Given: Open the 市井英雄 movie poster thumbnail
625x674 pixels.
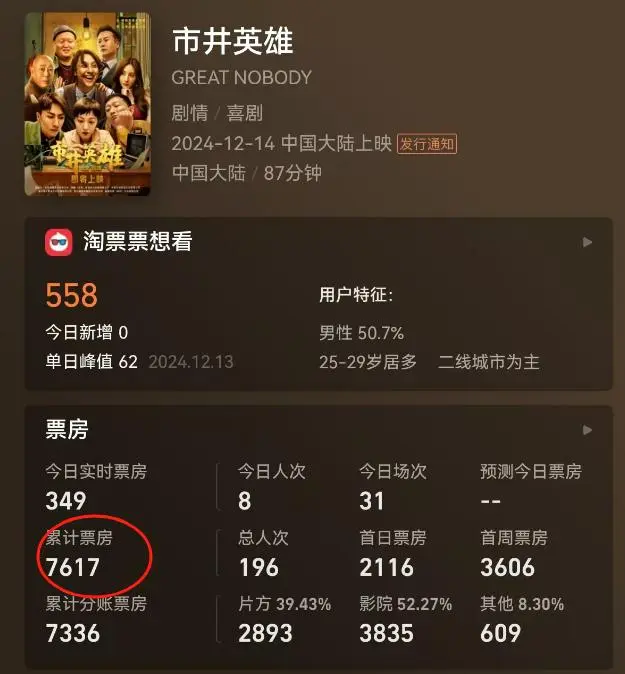Looking at the screenshot, I should (x=88, y=104).
